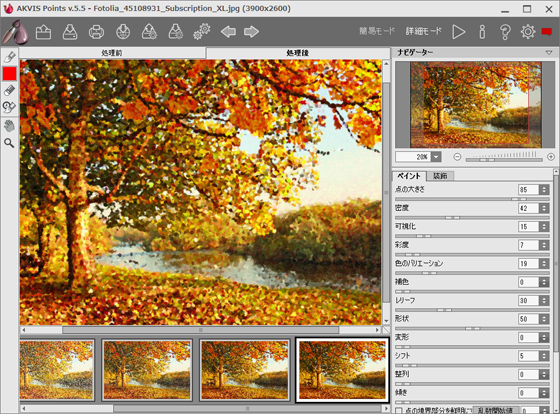Click the 密度 slider track
Screen dimensions: 560x414
pyautogui.click(x=472, y=217)
